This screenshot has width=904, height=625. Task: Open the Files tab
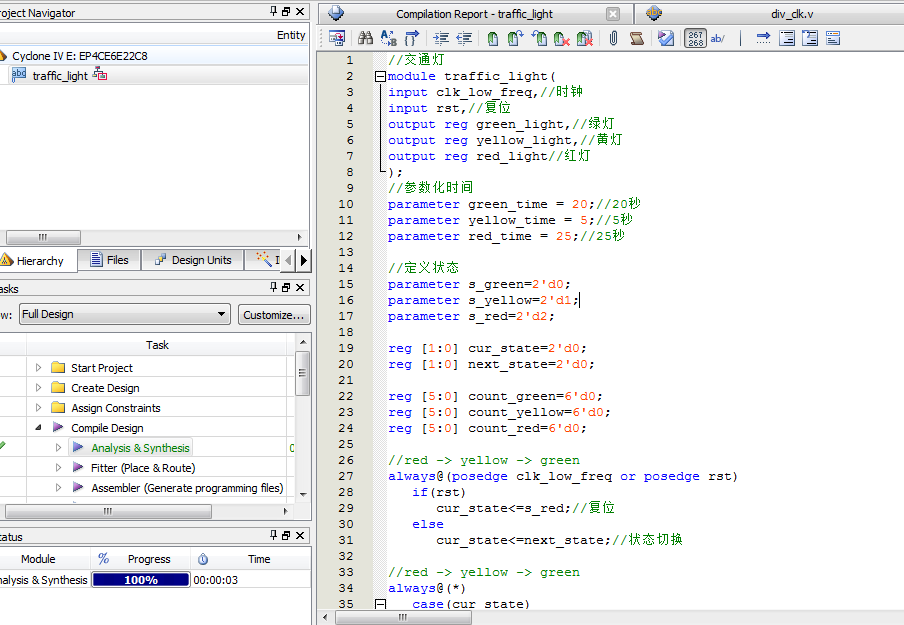click(x=110, y=260)
